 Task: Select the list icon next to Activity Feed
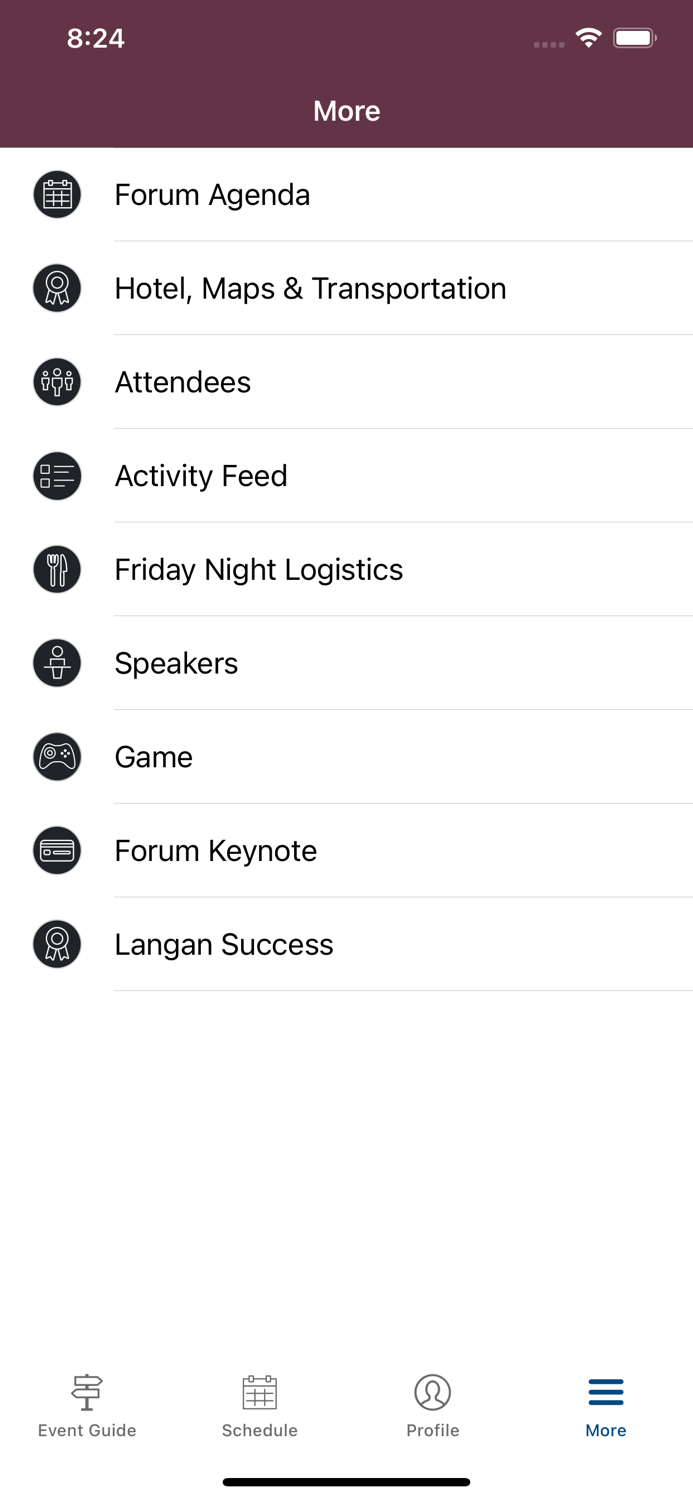click(x=57, y=475)
